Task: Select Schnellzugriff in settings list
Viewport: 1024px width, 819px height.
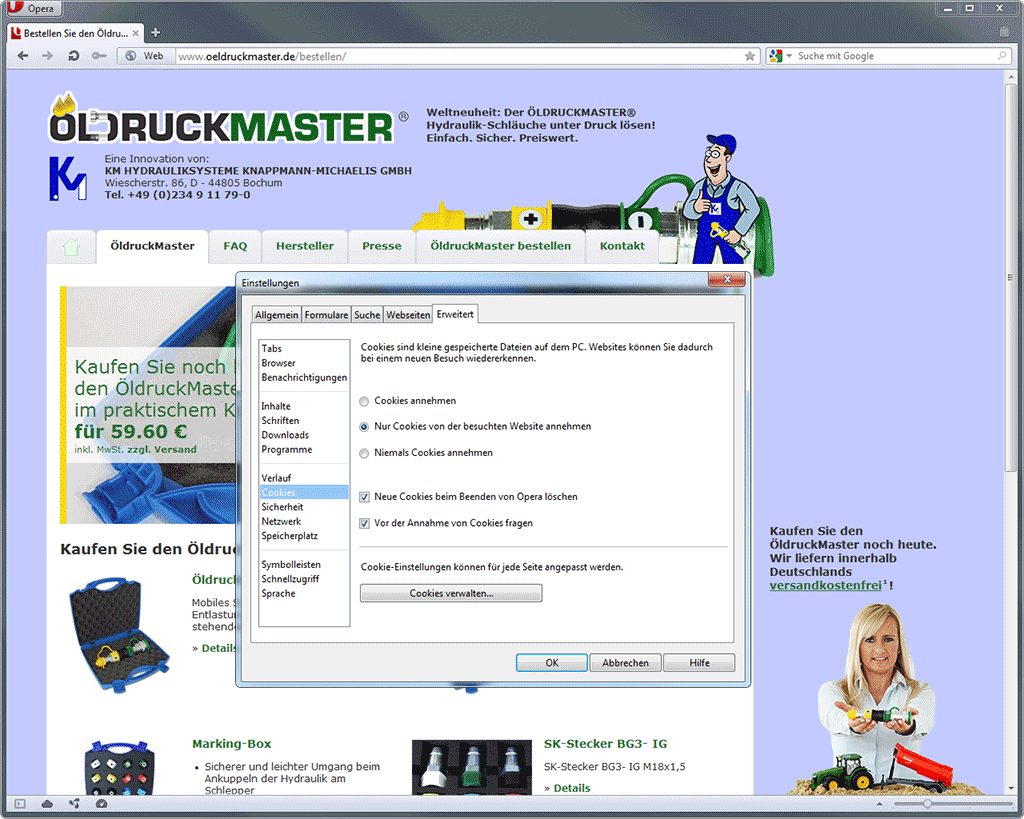Action: [304, 579]
